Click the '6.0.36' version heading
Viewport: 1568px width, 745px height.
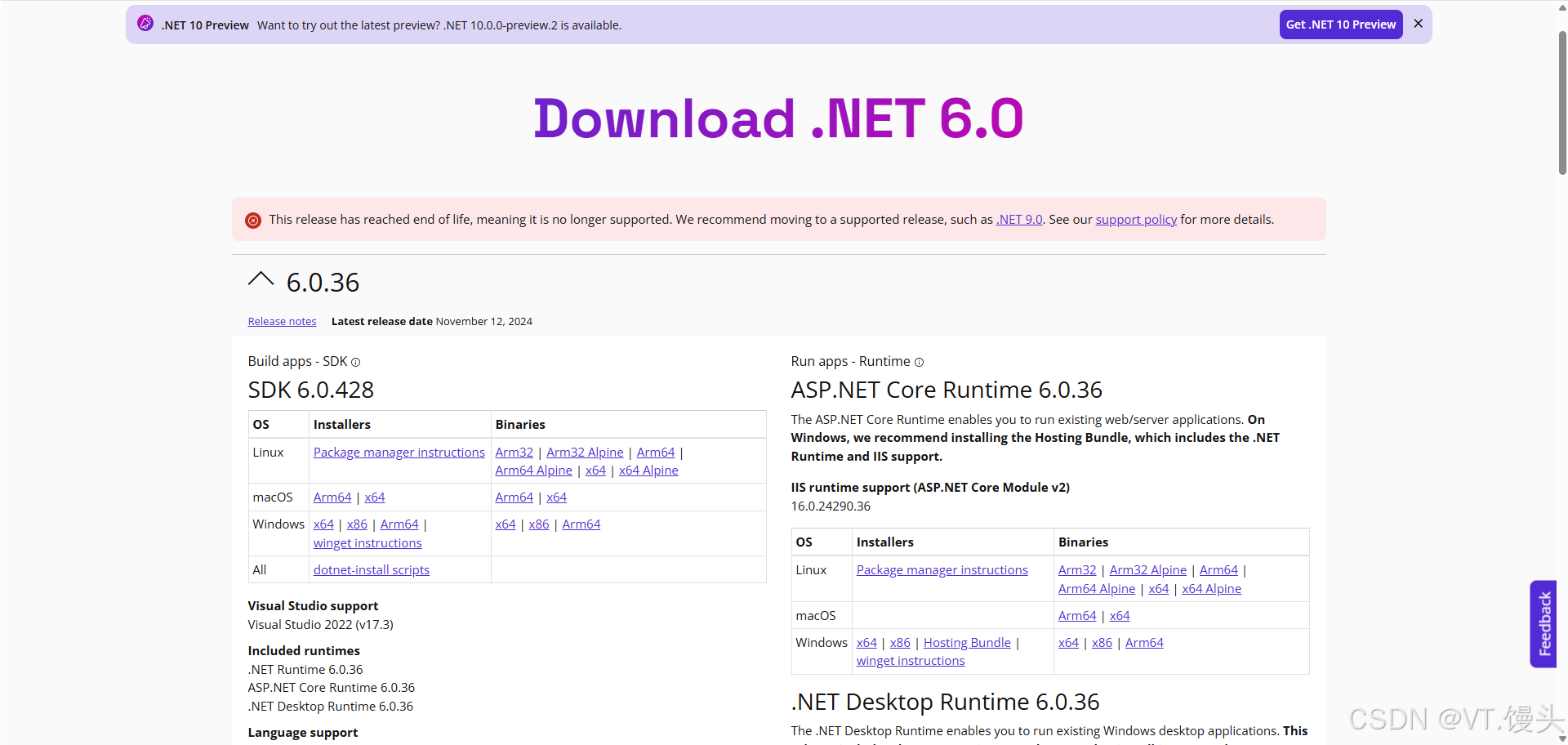323,282
